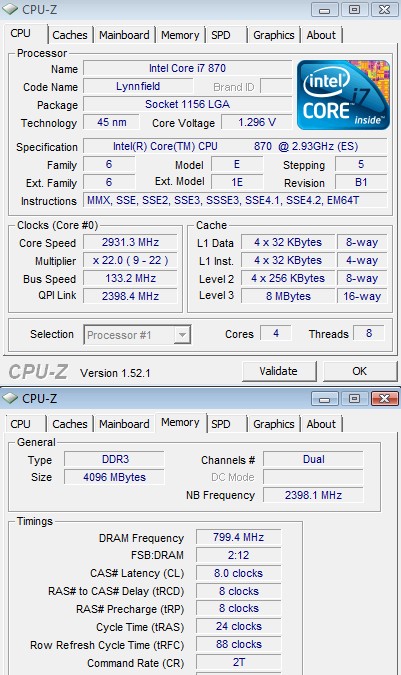The height and width of the screenshot is (675, 401).
Task: Click L1 Data cache value 4 x 32 KBytes
Action: [288, 242]
